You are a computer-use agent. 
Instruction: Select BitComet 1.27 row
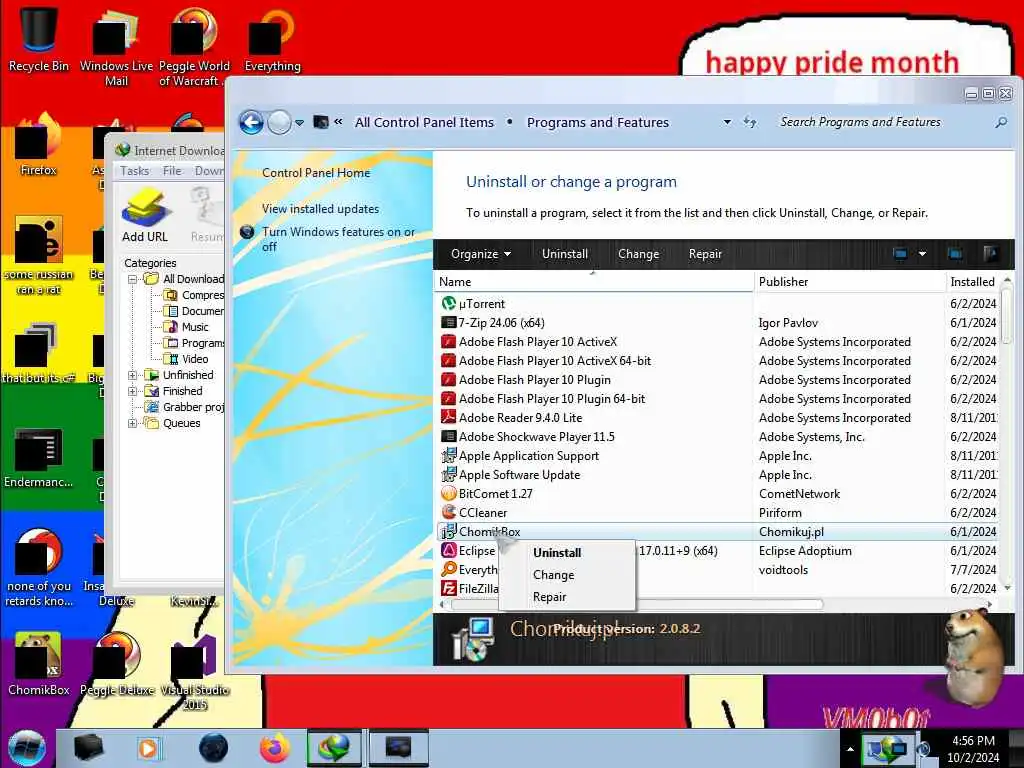(x=718, y=494)
